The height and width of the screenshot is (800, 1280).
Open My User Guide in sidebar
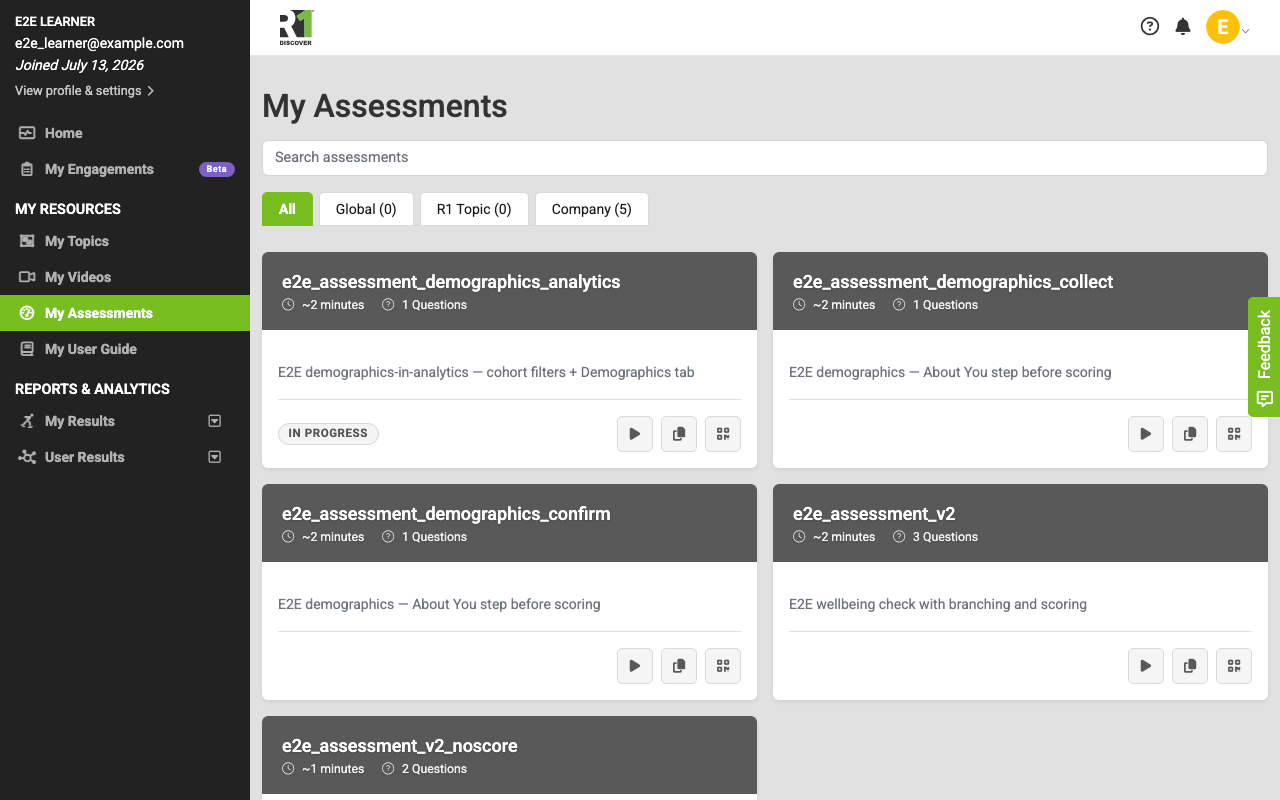tap(125, 349)
